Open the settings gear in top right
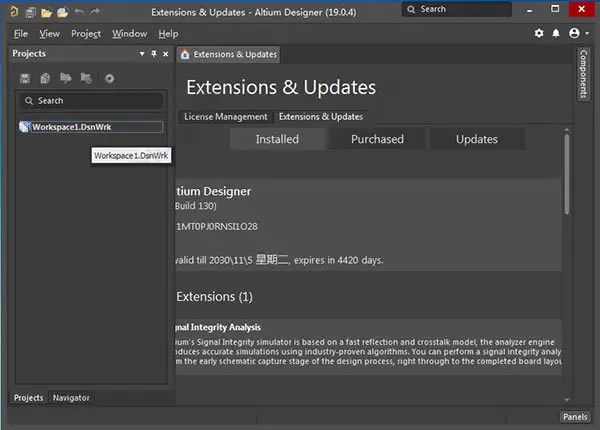This screenshot has width=600, height=430. 539,33
